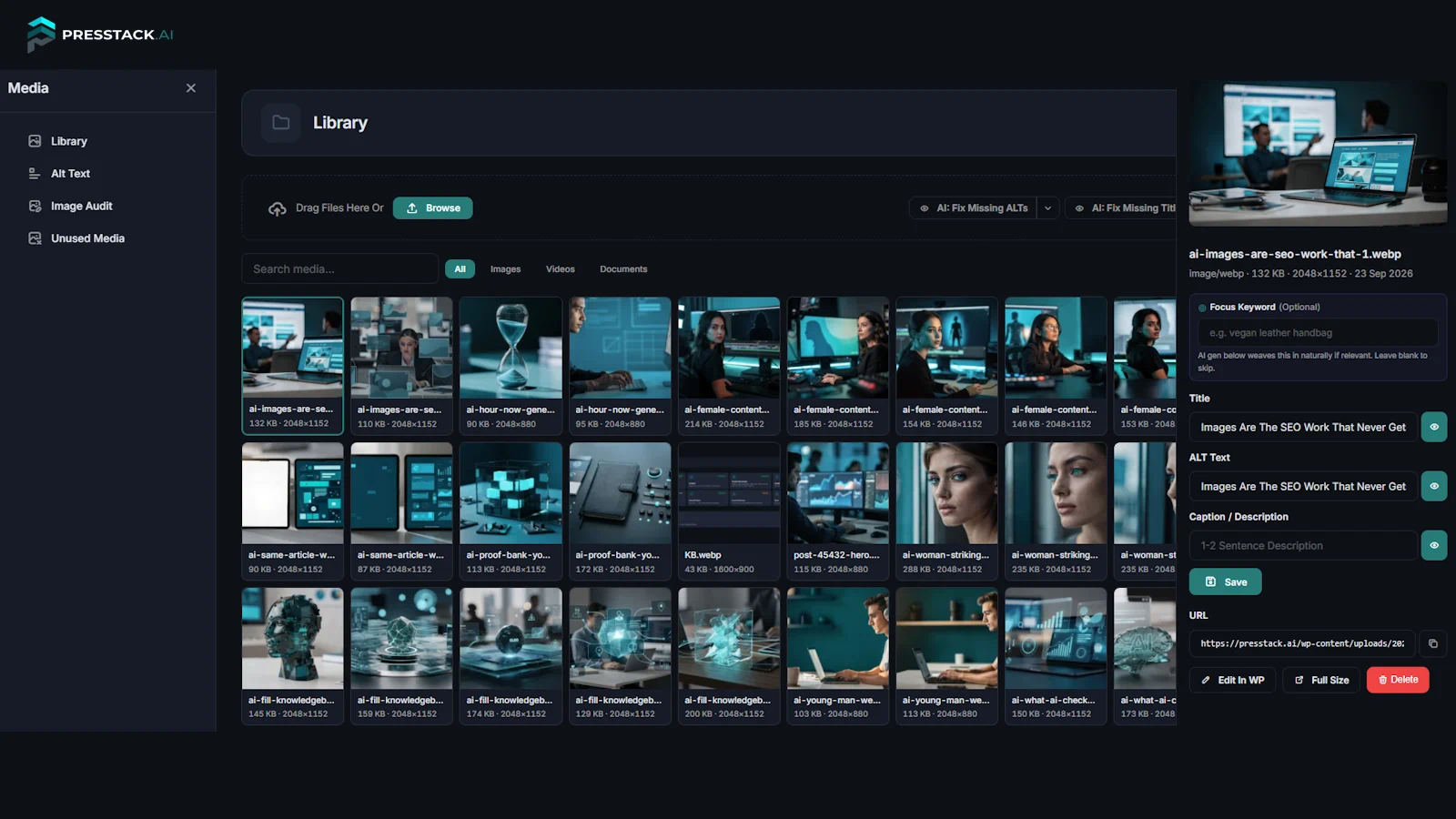Click the large preview image
The height and width of the screenshot is (819, 1456).
[1318, 155]
